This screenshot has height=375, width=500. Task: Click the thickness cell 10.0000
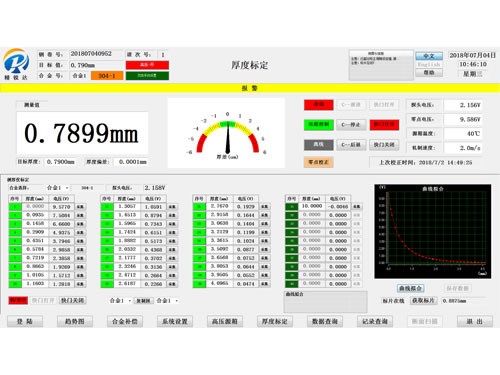312,206
